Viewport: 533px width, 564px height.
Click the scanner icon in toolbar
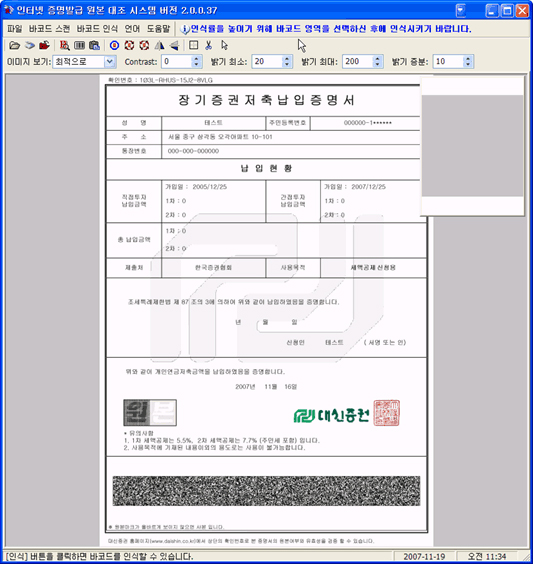[29, 45]
